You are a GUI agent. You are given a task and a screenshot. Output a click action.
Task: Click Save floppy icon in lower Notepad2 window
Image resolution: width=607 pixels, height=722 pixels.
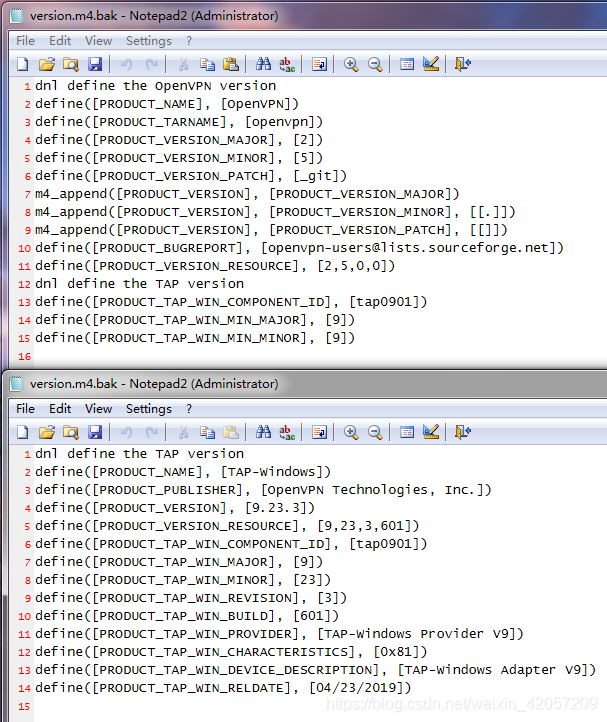tap(95, 432)
